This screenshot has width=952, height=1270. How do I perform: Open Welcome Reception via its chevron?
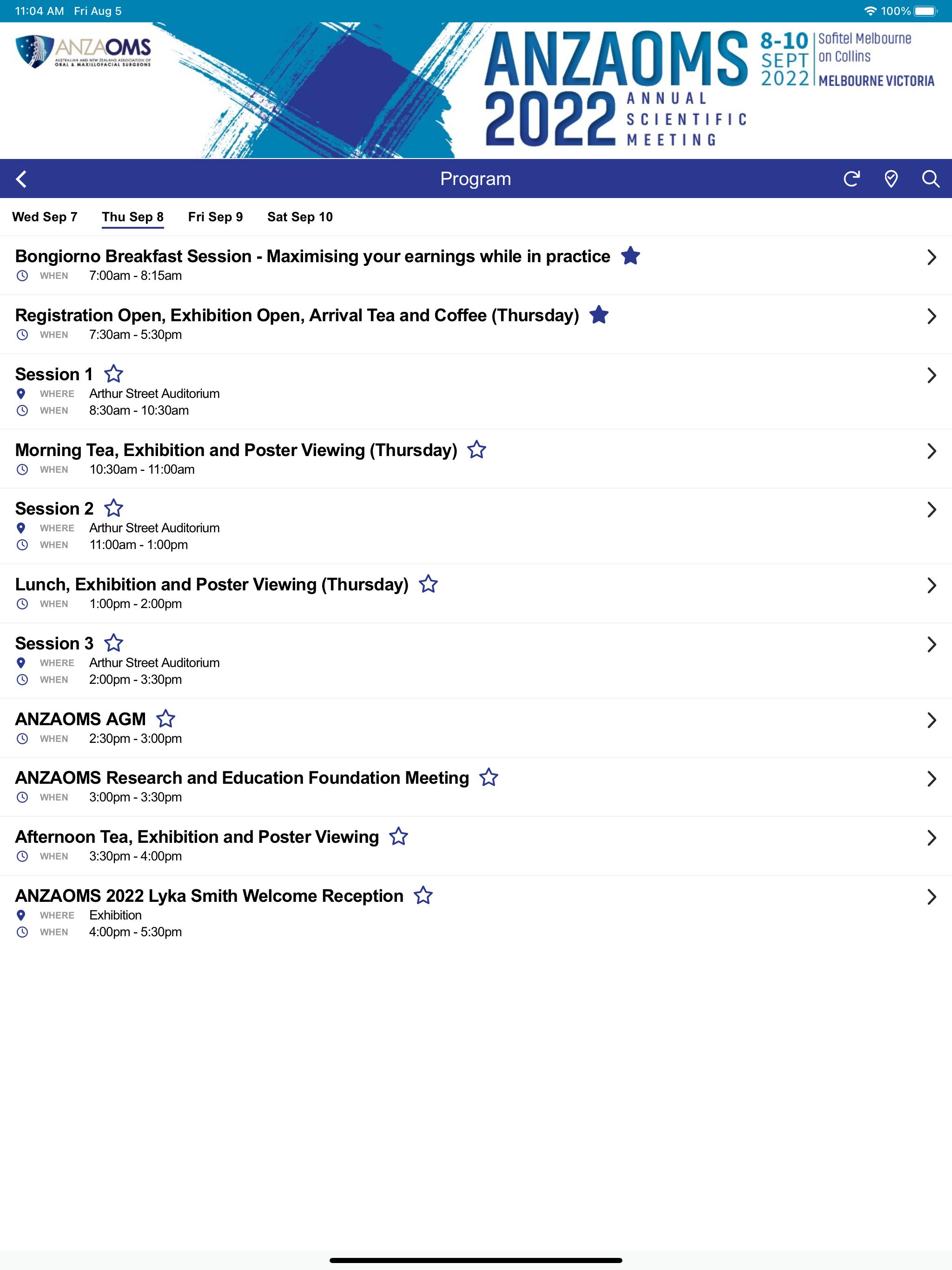(932, 897)
